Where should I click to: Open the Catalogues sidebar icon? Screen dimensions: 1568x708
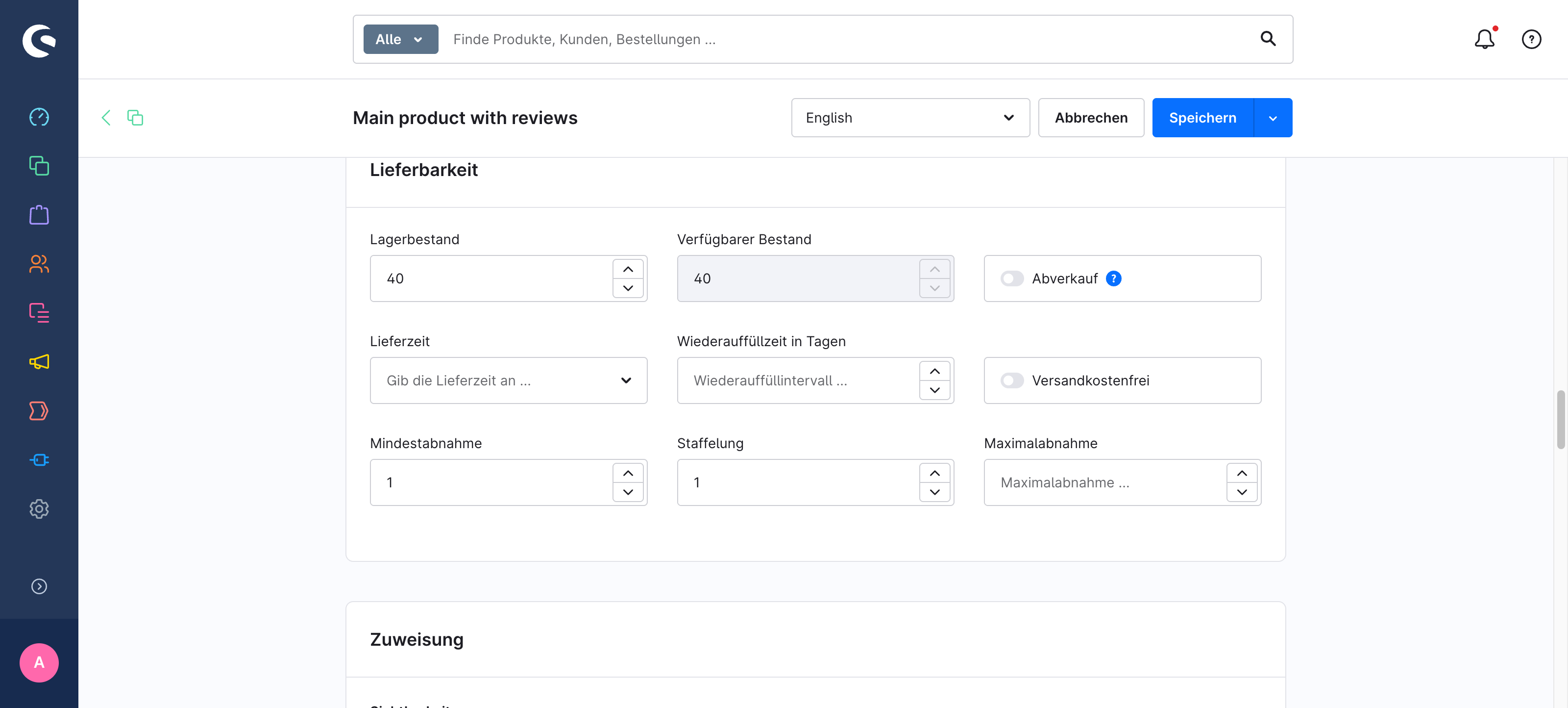(39, 166)
